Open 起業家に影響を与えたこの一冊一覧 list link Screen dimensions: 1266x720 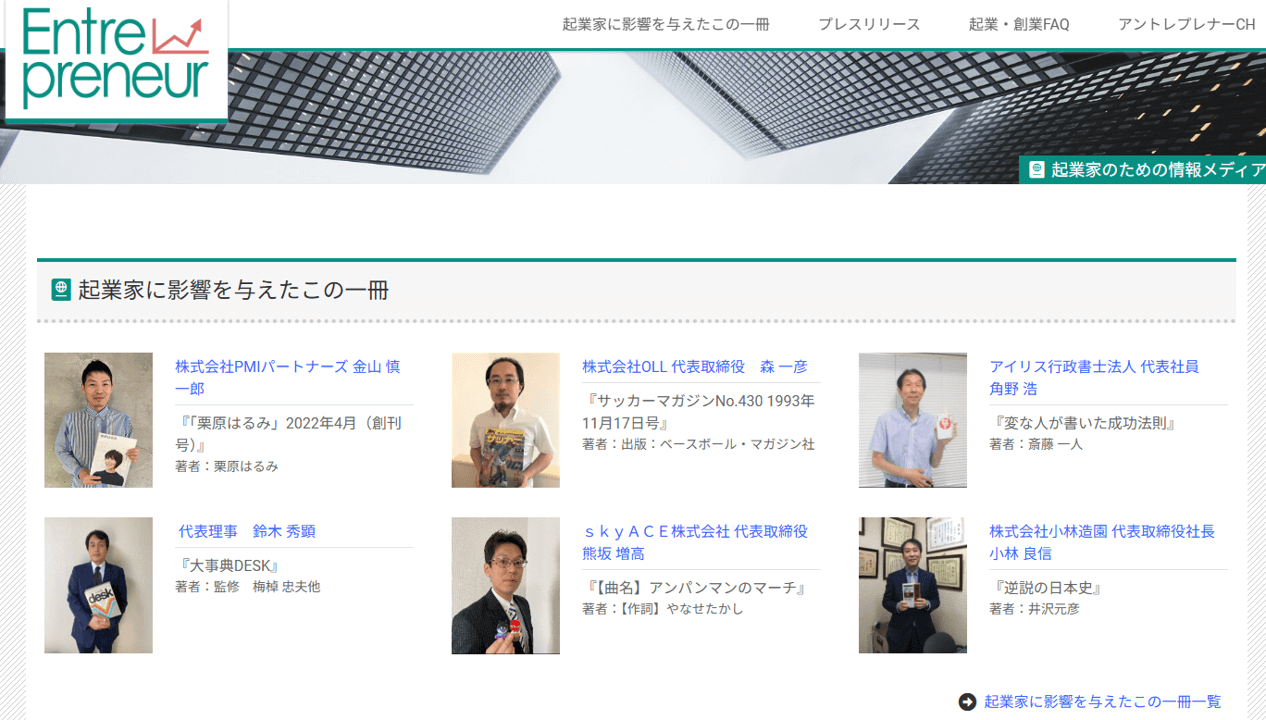1102,702
